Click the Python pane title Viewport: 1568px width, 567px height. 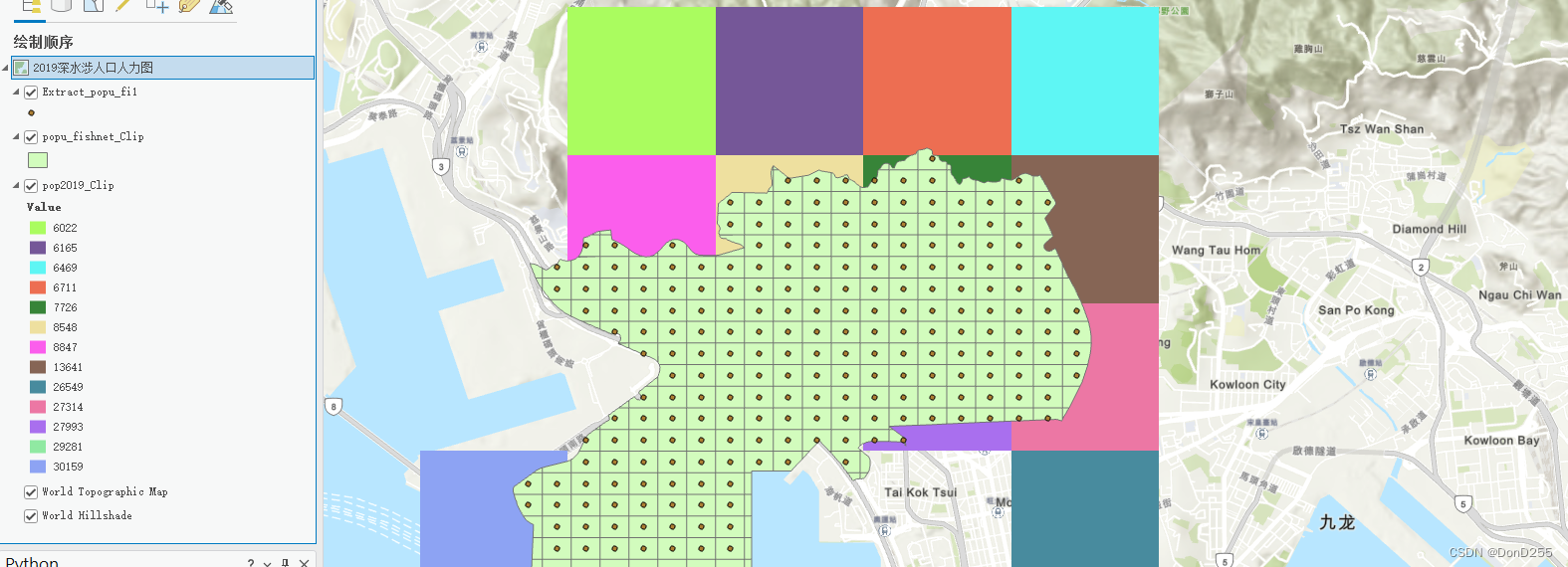point(32,562)
